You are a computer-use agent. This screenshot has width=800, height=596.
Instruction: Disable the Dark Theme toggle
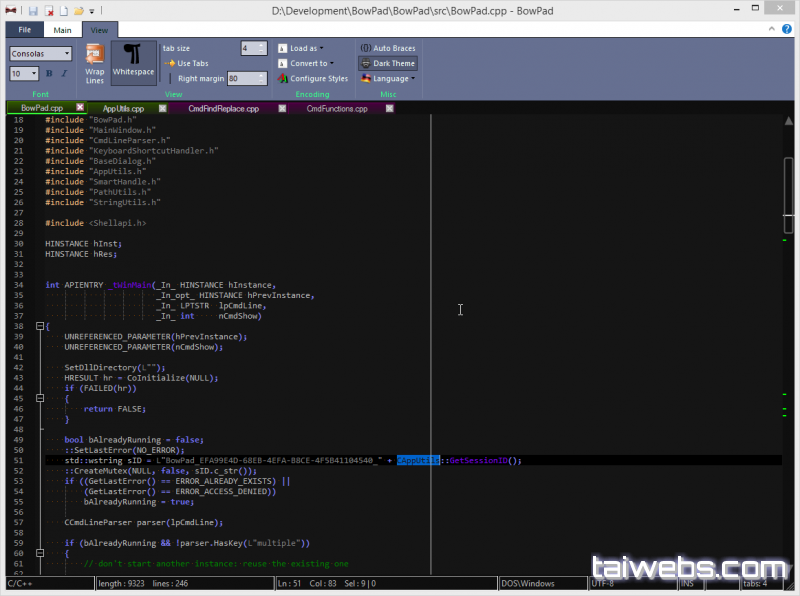coord(387,63)
